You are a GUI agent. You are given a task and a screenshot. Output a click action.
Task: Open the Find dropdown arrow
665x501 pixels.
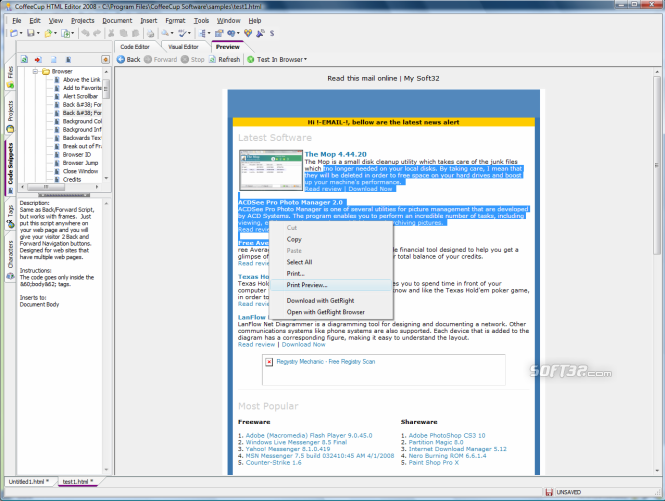(172, 33)
